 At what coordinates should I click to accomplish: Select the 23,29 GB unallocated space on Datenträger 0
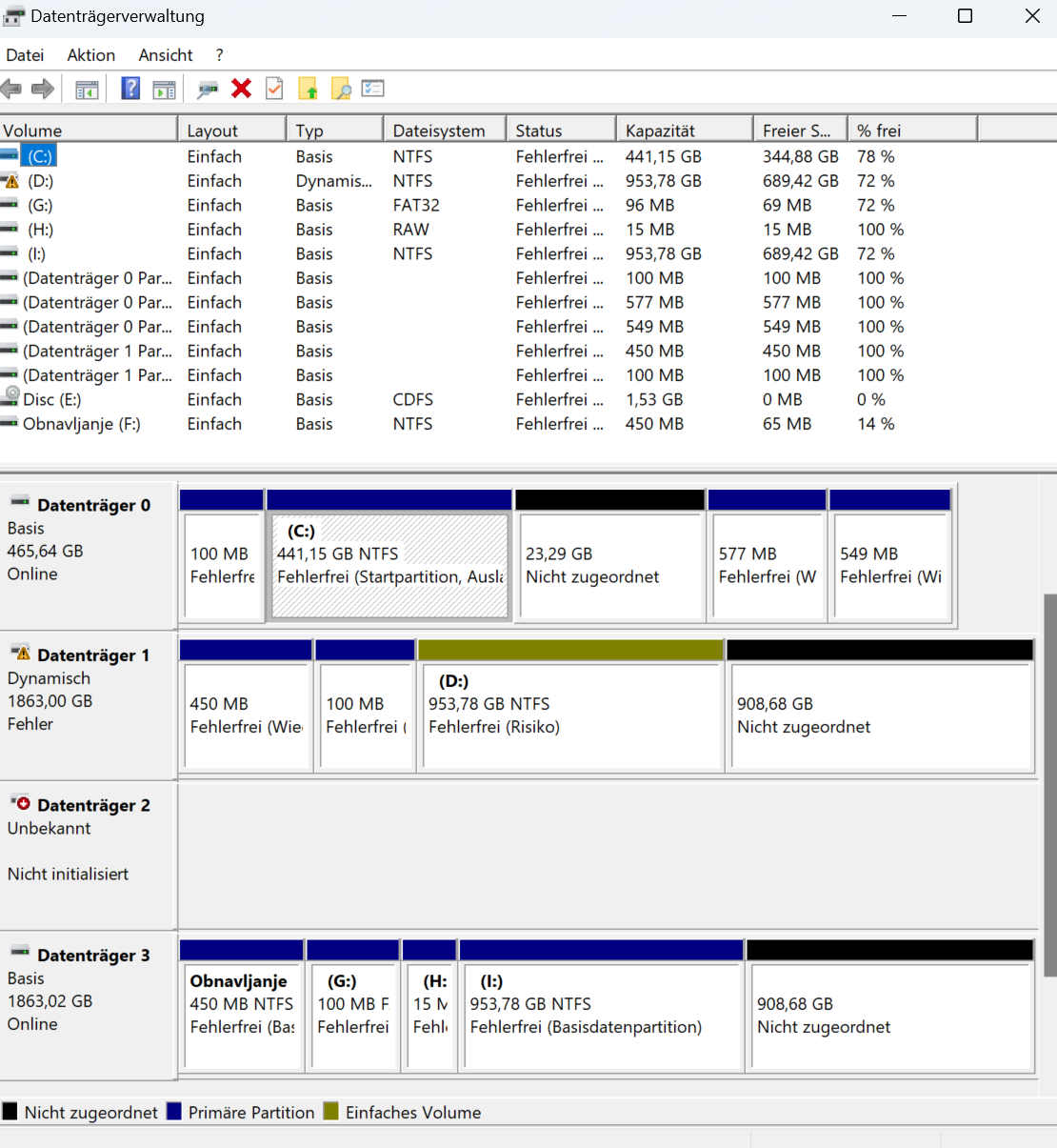coord(609,556)
